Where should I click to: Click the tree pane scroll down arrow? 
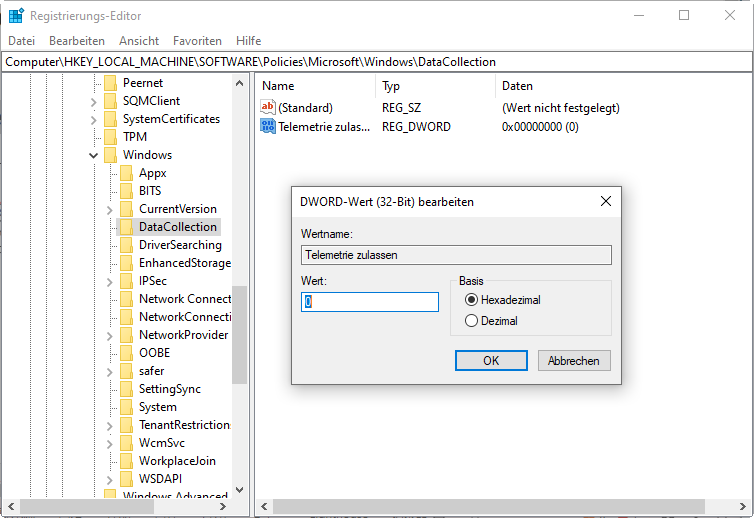[239, 490]
